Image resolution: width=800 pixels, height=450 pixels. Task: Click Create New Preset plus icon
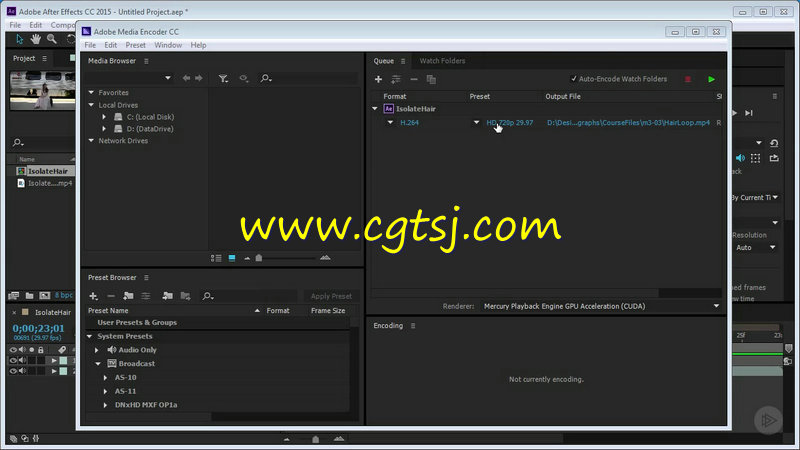(x=93, y=296)
